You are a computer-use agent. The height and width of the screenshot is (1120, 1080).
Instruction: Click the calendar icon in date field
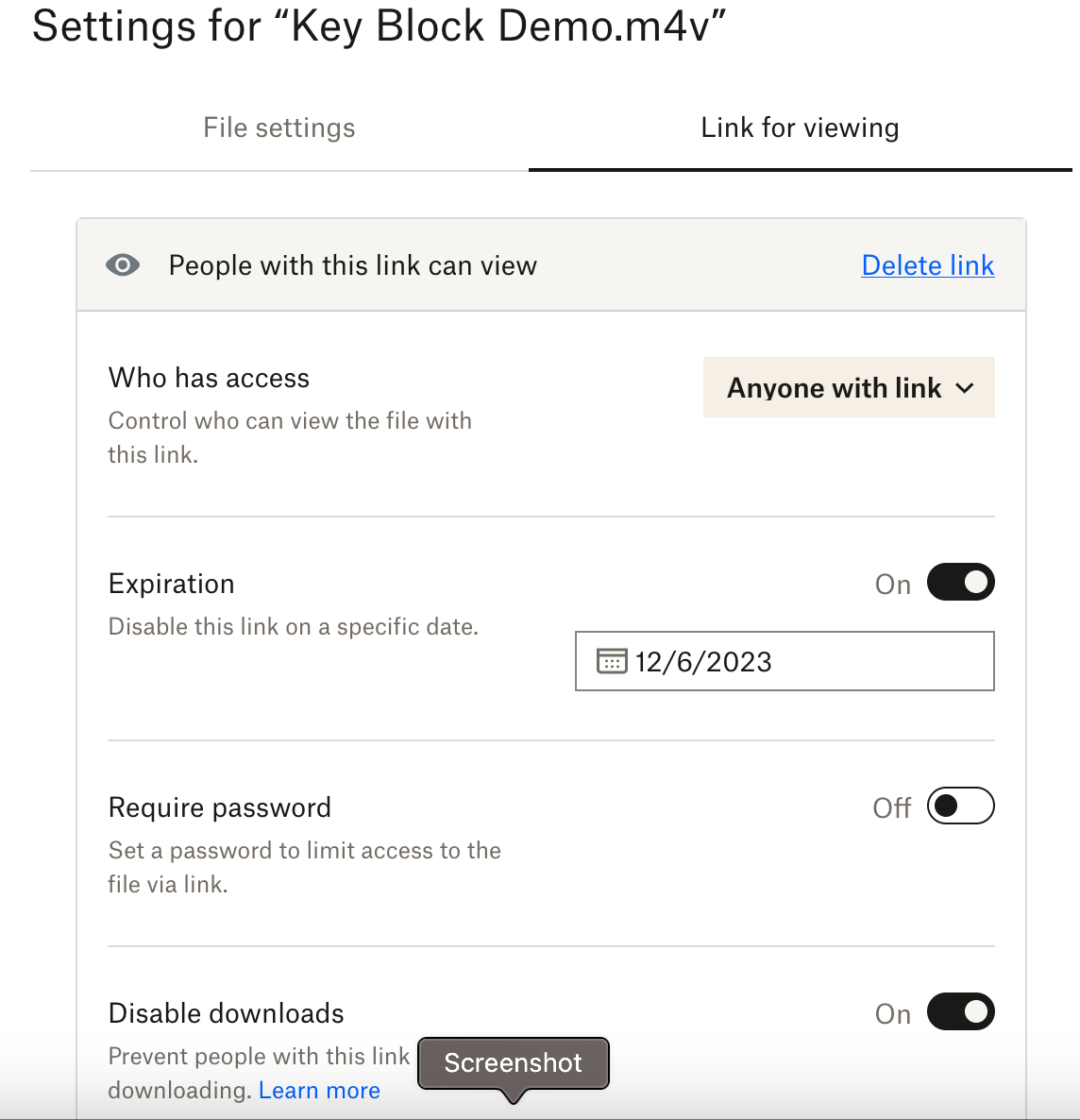click(612, 661)
